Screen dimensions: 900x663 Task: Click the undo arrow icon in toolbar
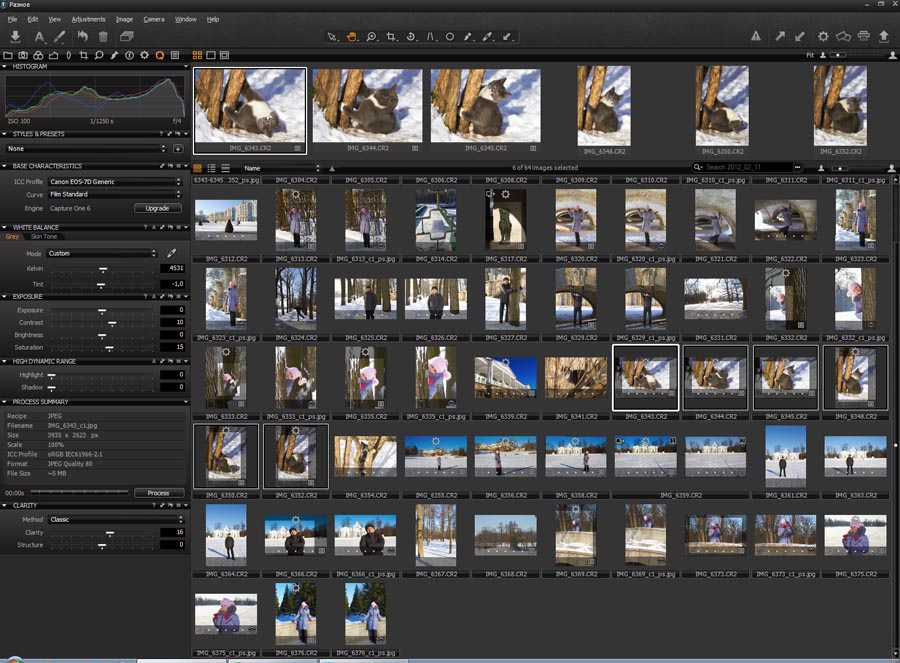point(83,37)
